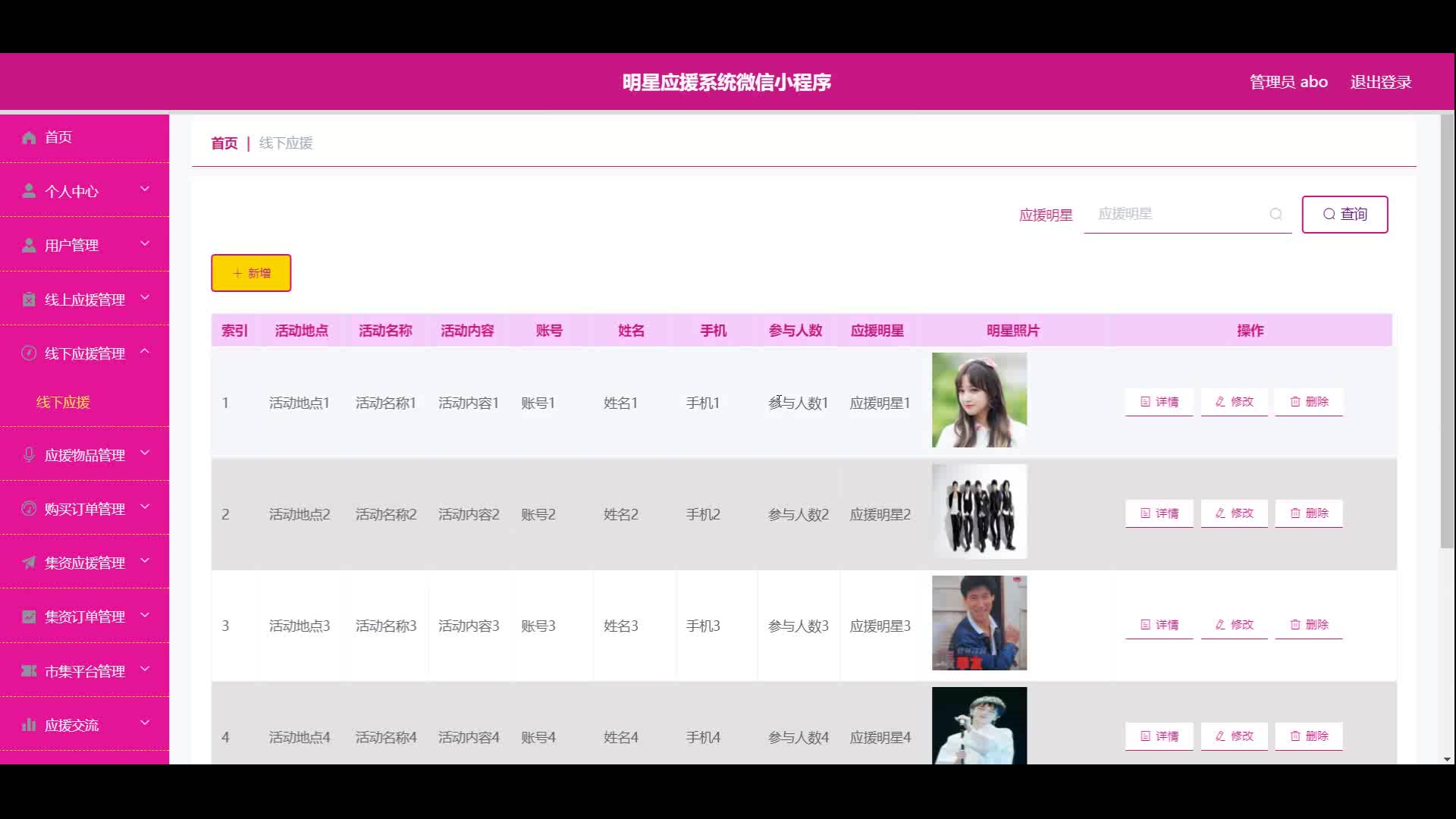Click the 用户管理 user icon
1456x819 pixels.
(x=29, y=245)
